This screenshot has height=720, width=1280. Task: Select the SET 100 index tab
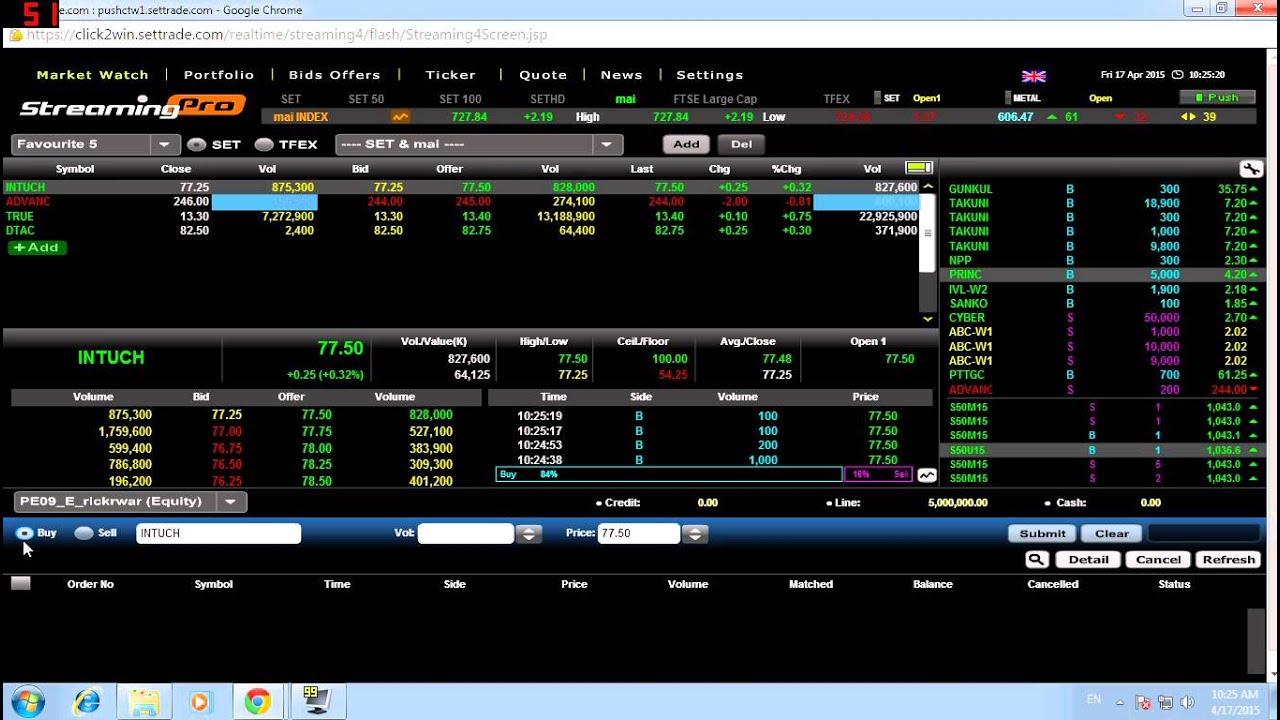coord(460,99)
